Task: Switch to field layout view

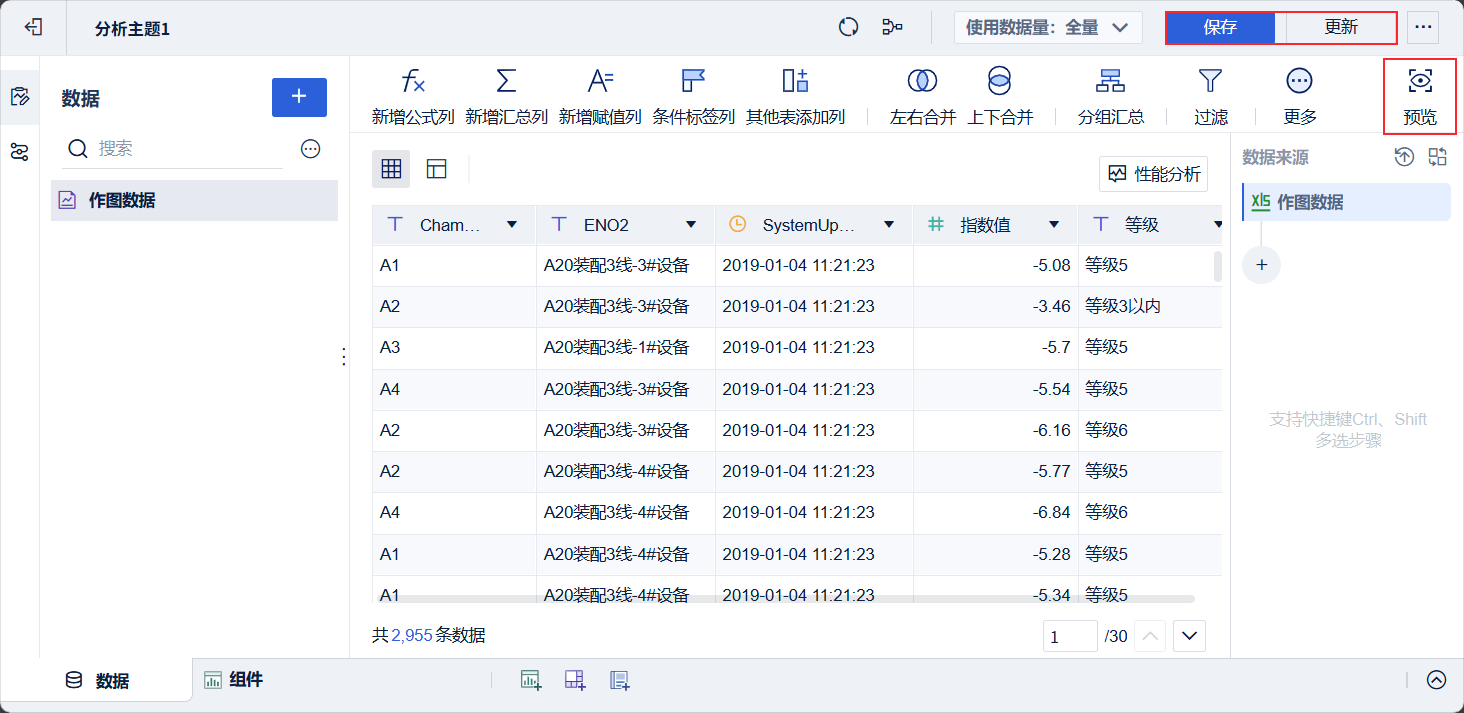Action: tap(436, 169)
